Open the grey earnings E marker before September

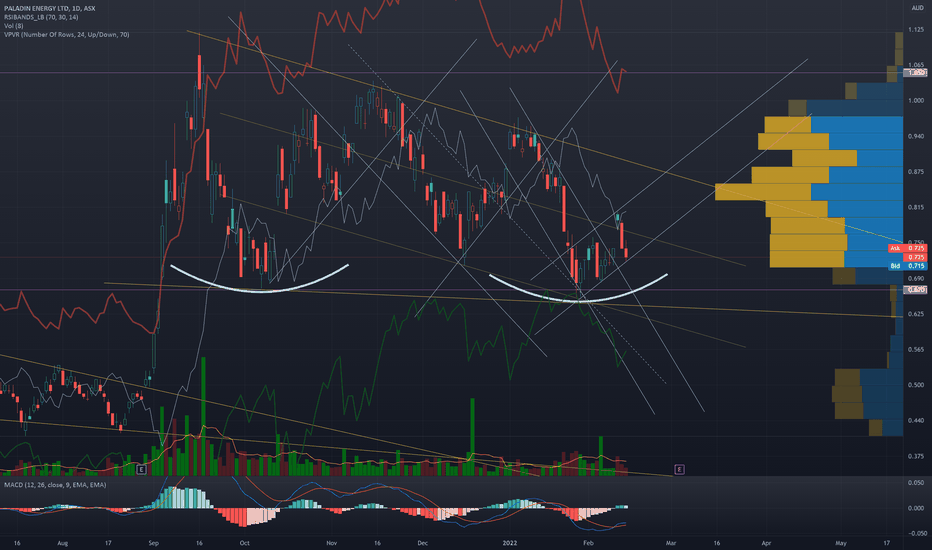tap(141, 470)
